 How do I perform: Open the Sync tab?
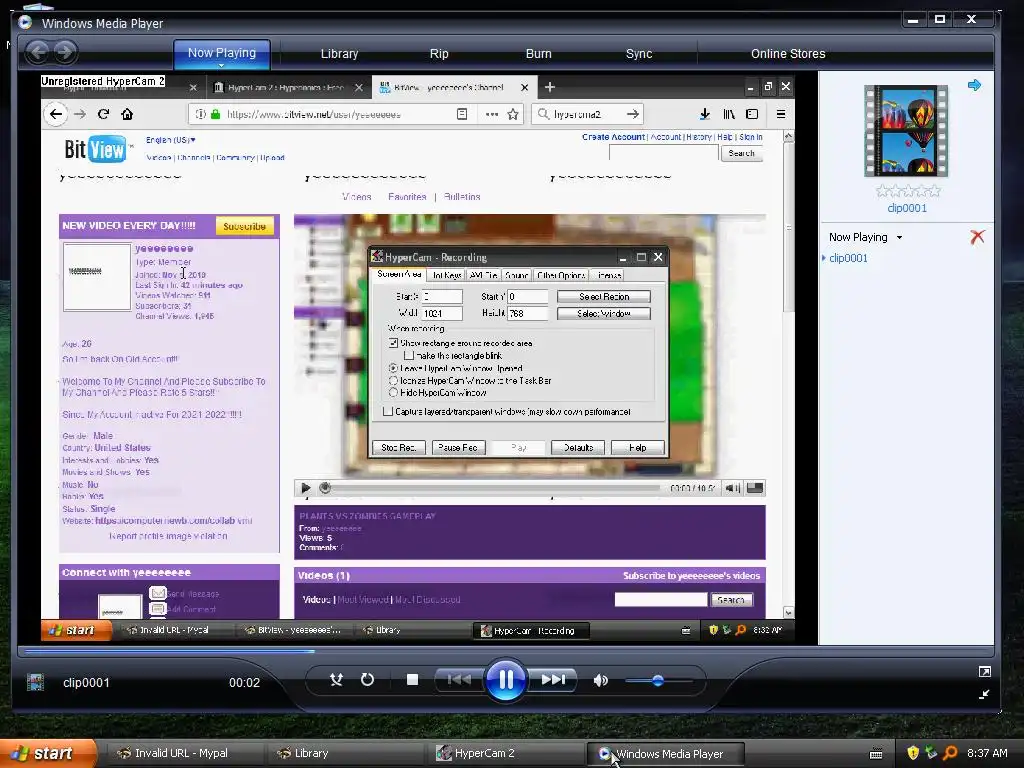point(639,54)
